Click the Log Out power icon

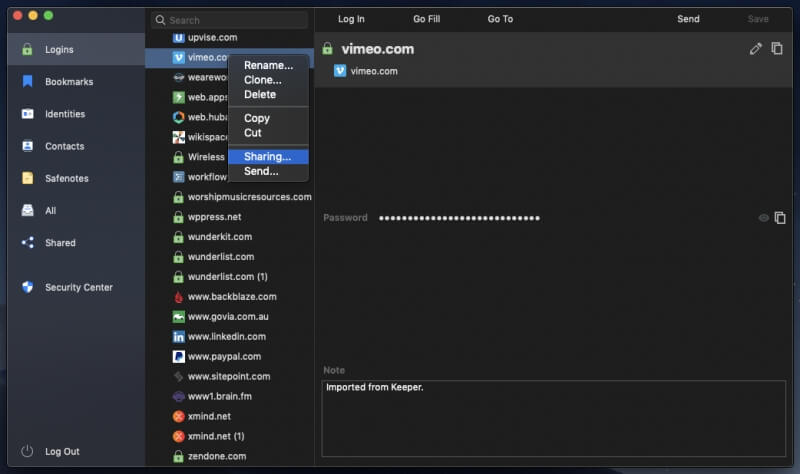click(27, 451)
